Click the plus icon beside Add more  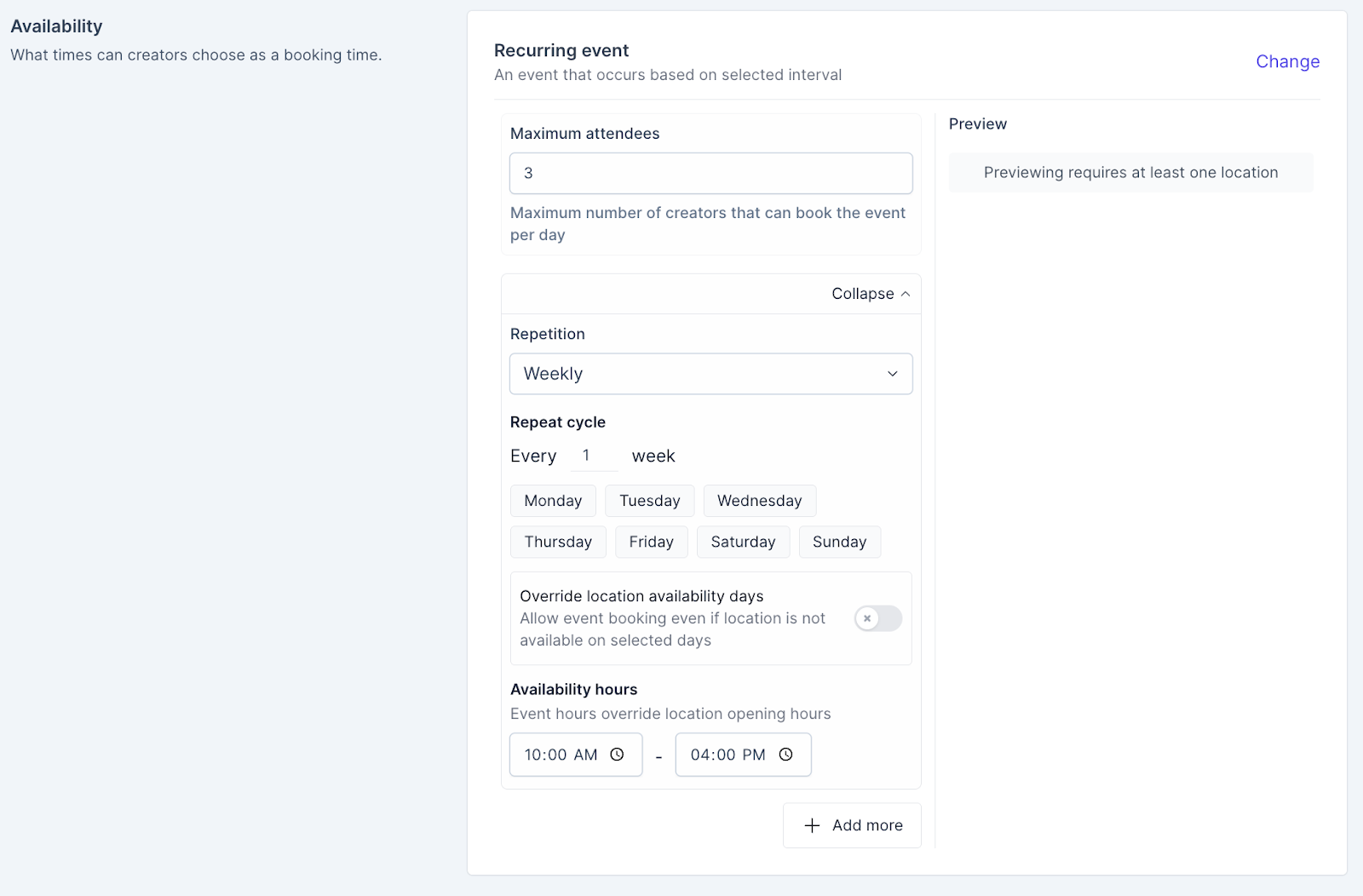click(x=812, y=825)
